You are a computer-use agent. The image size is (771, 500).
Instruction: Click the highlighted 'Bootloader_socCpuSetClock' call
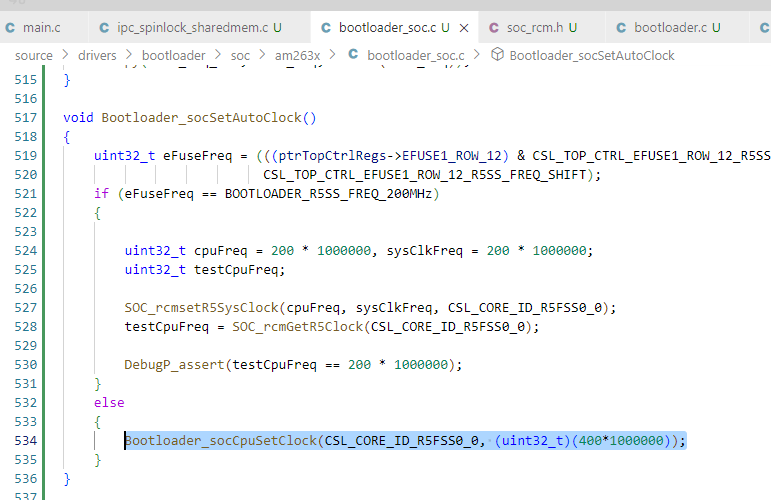click(x=221, y=441)
